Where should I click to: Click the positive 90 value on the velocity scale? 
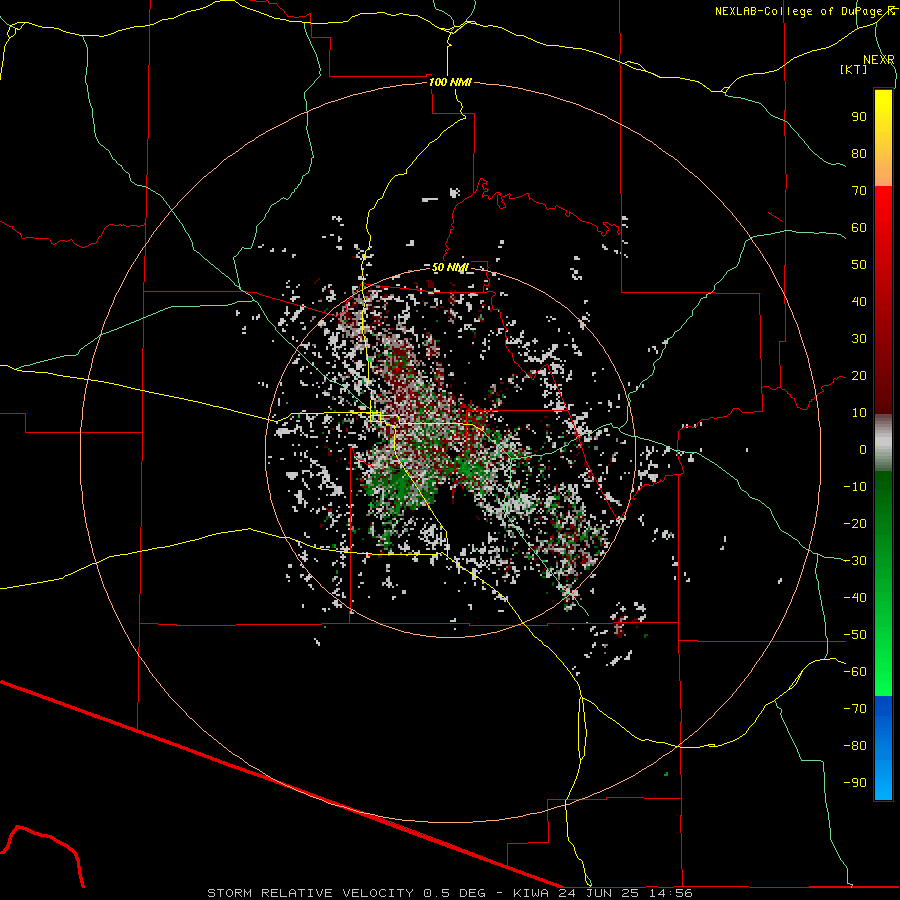coord(859,117)
